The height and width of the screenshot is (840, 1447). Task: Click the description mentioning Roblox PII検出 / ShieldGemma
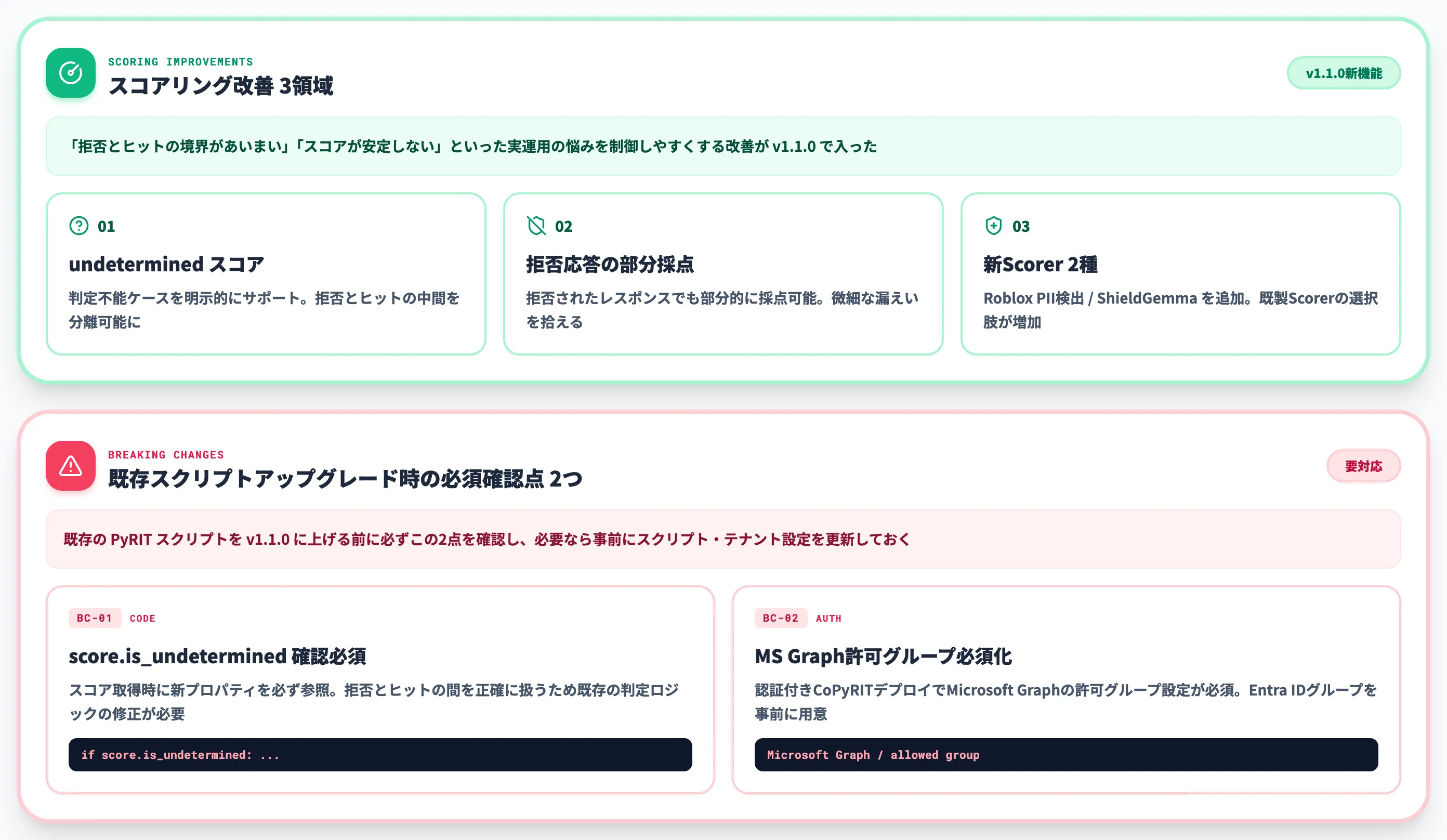[x=1180, y=309]
